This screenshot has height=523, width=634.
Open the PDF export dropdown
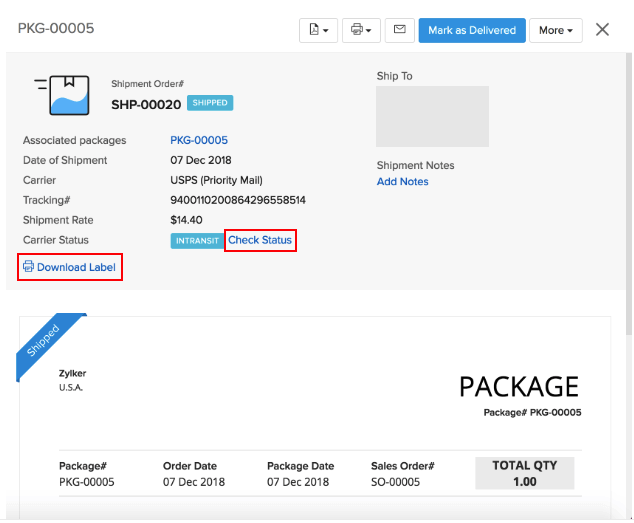(318, 30)
